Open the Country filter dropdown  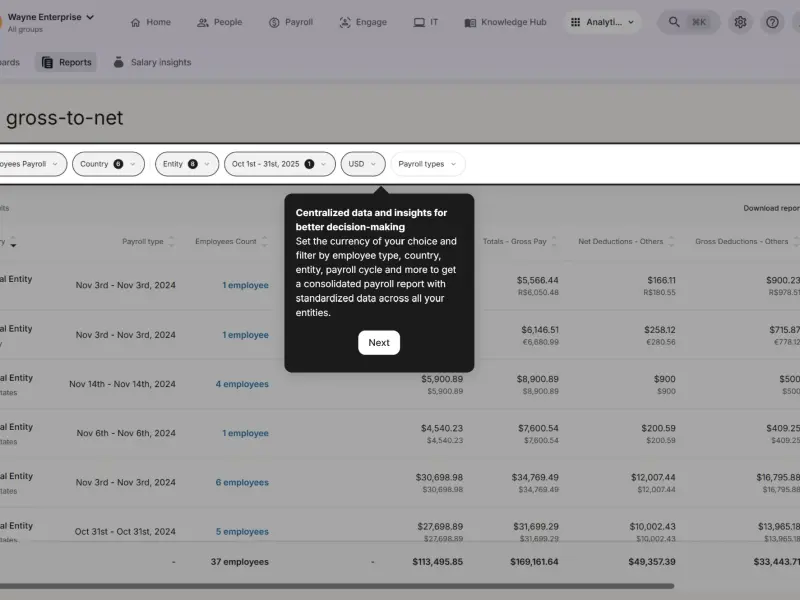[x=108, y=164]
